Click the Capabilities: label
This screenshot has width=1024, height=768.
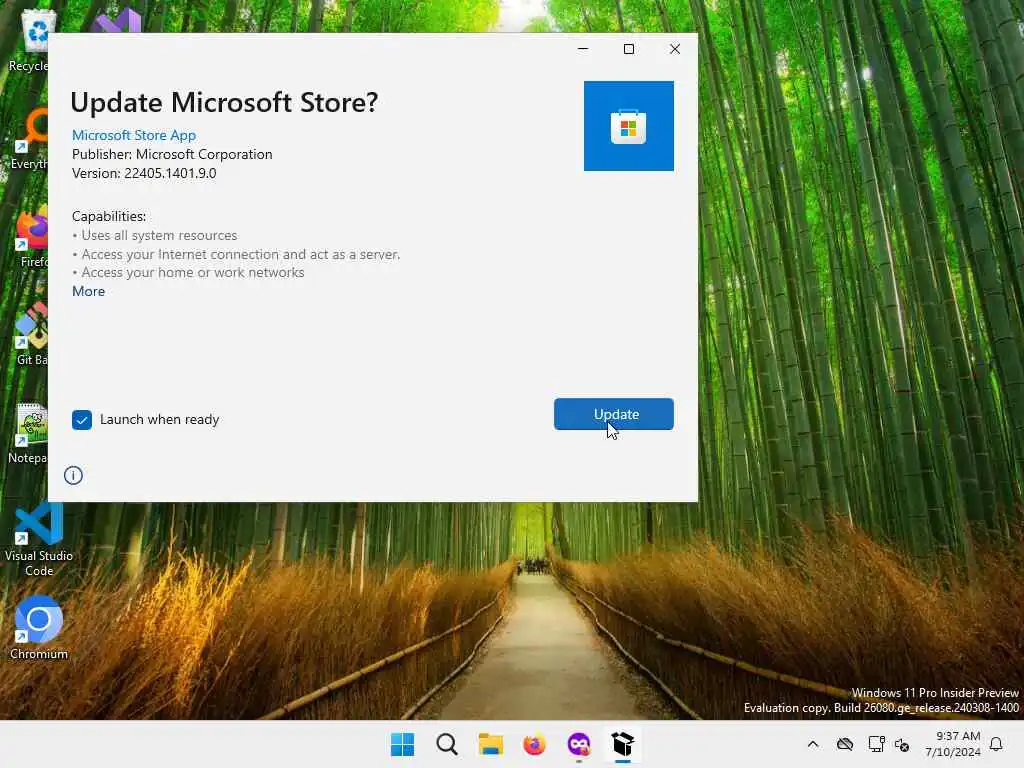[x=109, y=216]
